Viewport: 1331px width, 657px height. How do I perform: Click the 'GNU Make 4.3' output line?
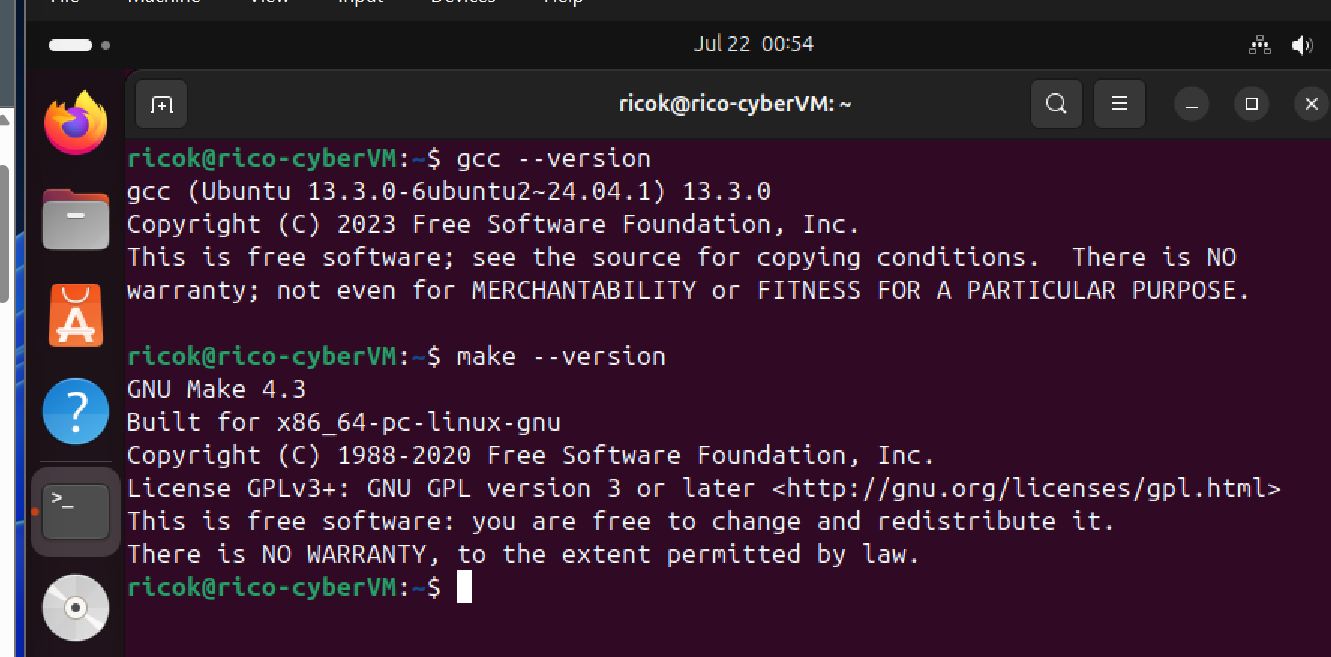click(217, 390)
